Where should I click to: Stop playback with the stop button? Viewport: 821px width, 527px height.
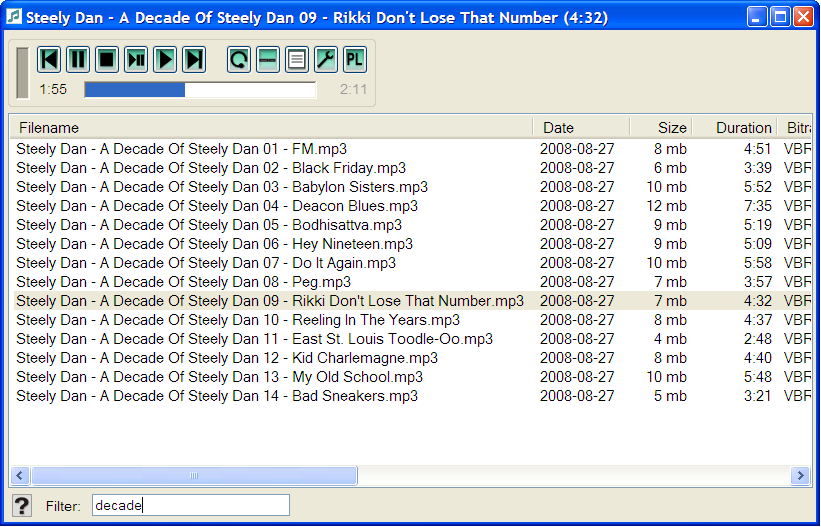[107, 59]
